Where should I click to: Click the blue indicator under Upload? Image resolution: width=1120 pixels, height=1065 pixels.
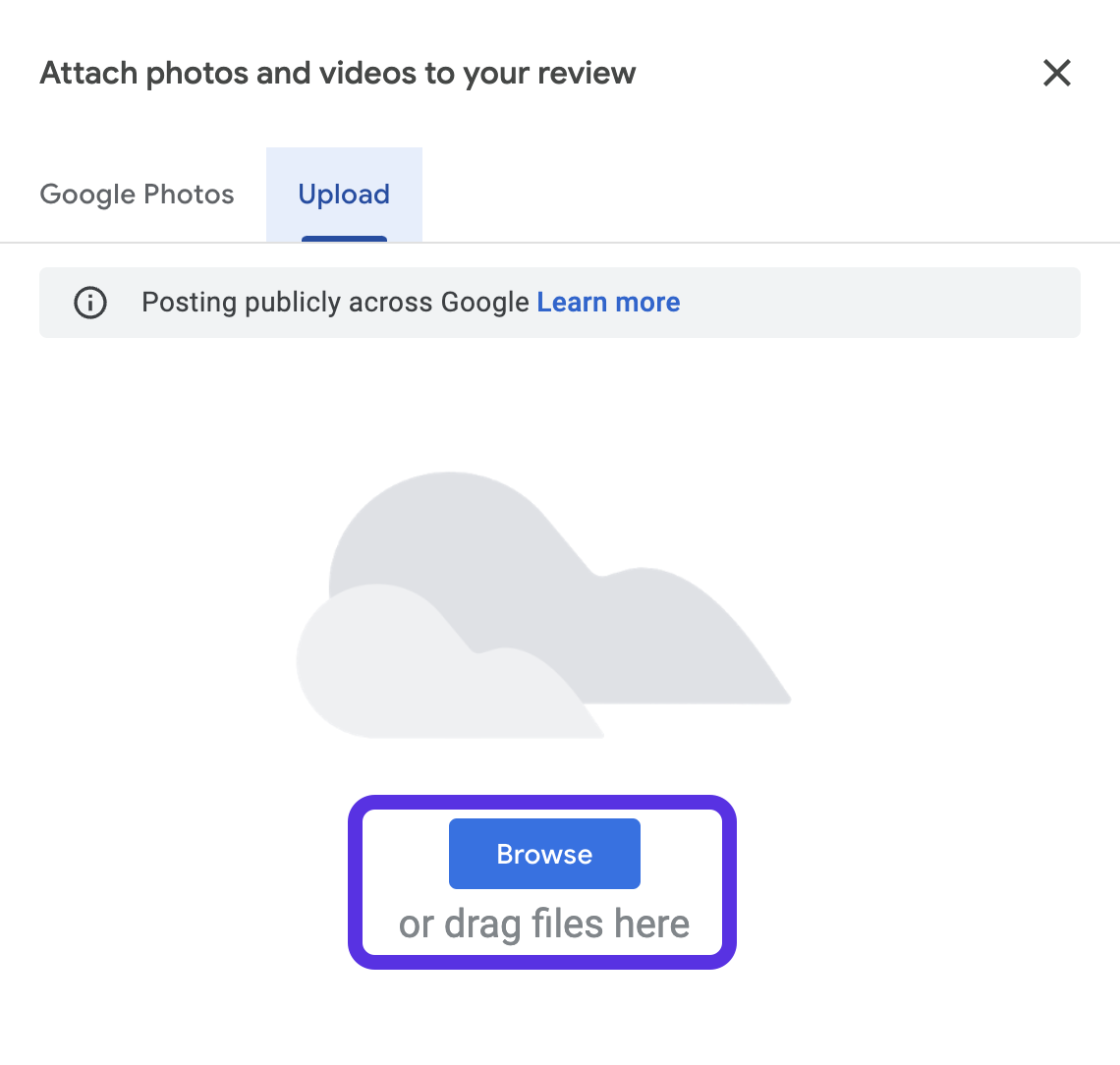(344, 239)
